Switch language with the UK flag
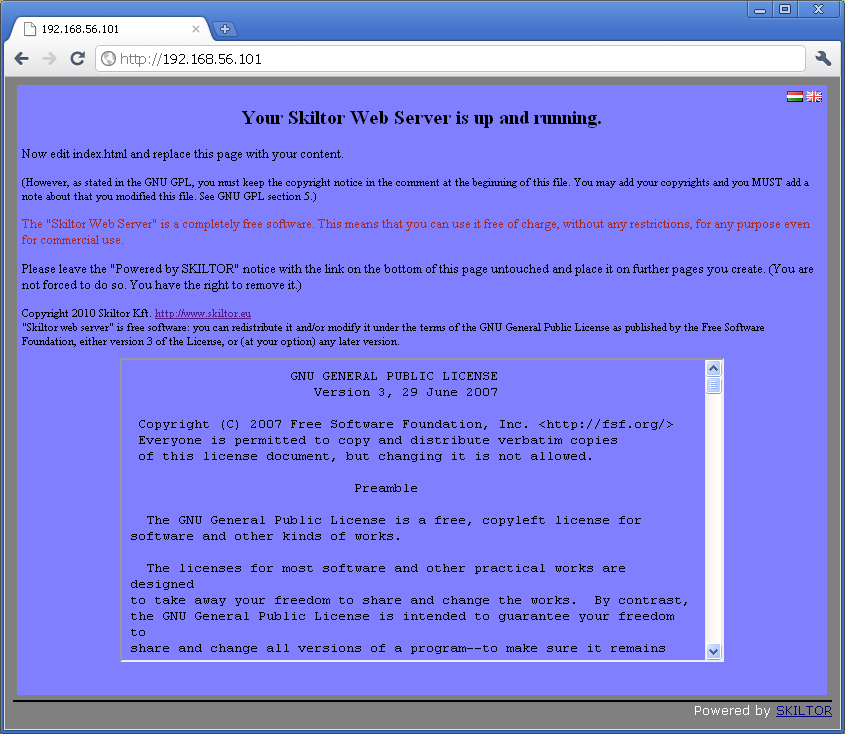 [814, 96]
